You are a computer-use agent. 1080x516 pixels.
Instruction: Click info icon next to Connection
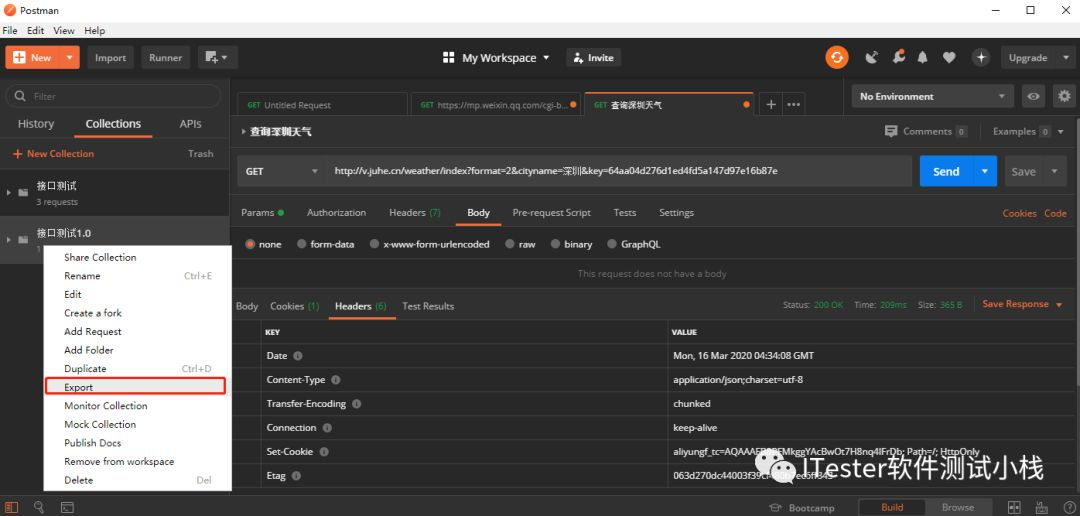pos(327,428)
